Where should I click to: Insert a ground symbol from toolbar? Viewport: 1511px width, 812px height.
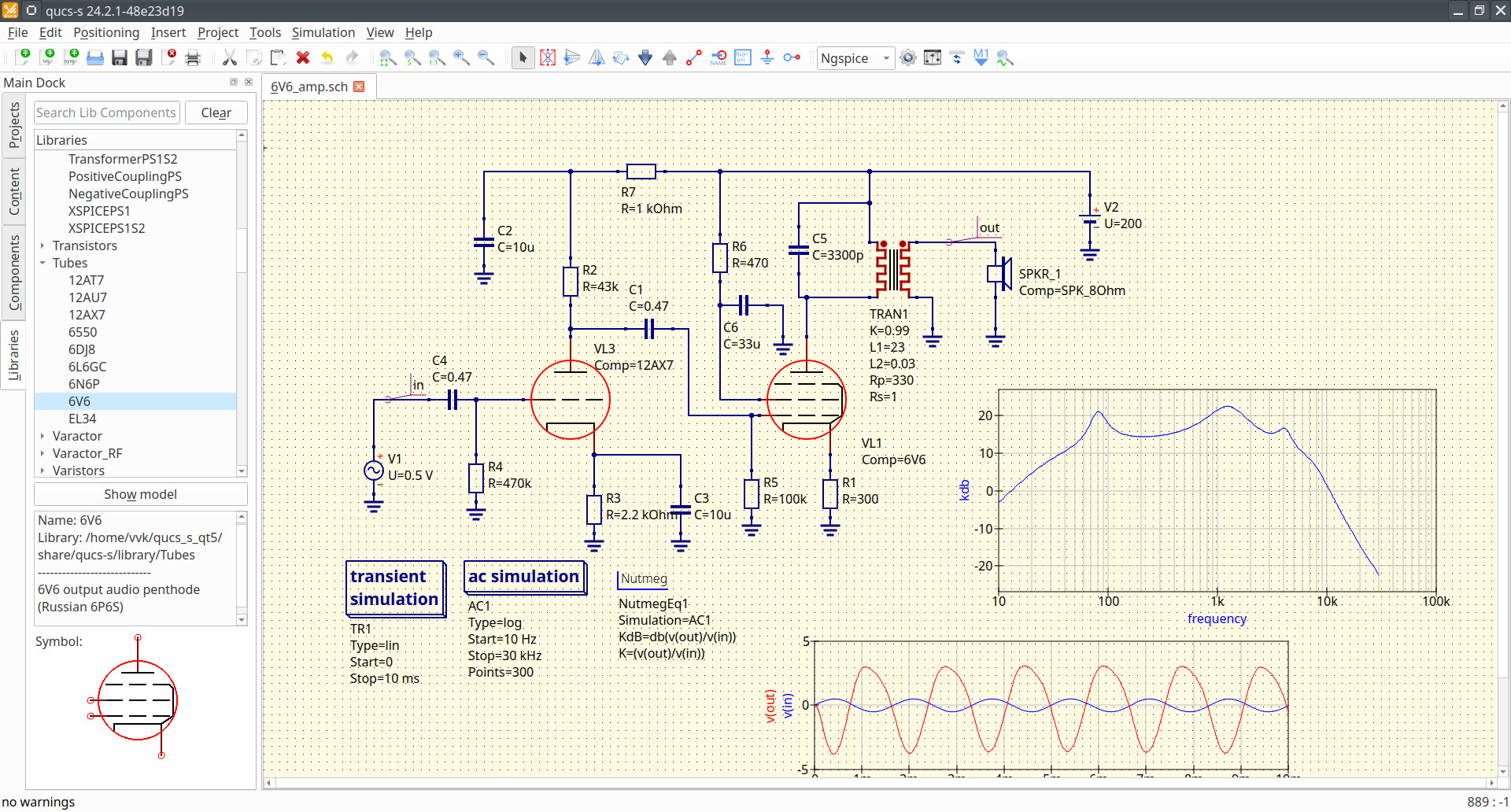[x=767, y=58]
